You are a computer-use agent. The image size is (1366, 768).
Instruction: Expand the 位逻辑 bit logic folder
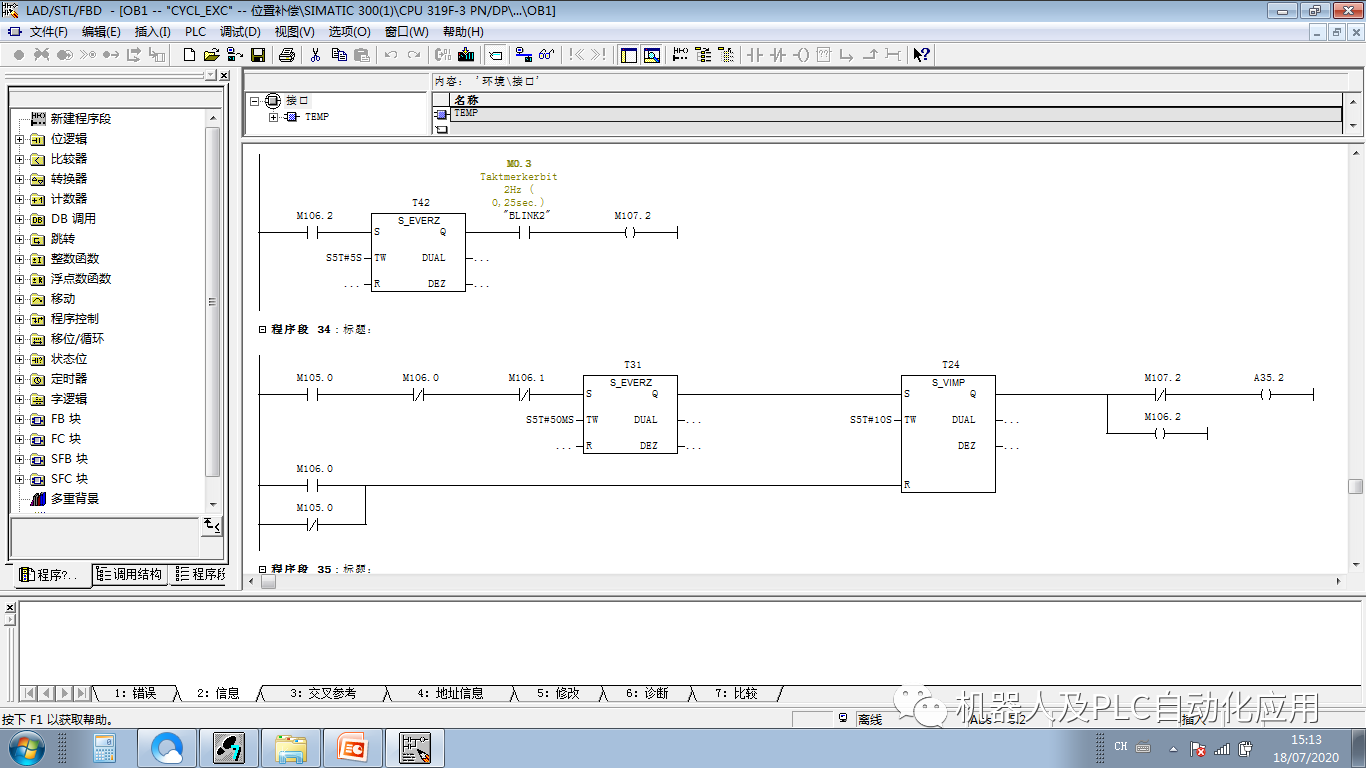(x=19, y=139)
